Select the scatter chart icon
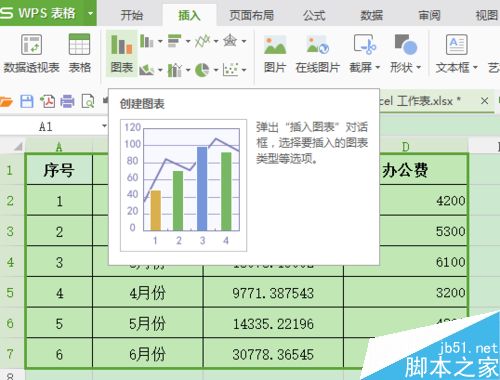 (230, 70)
